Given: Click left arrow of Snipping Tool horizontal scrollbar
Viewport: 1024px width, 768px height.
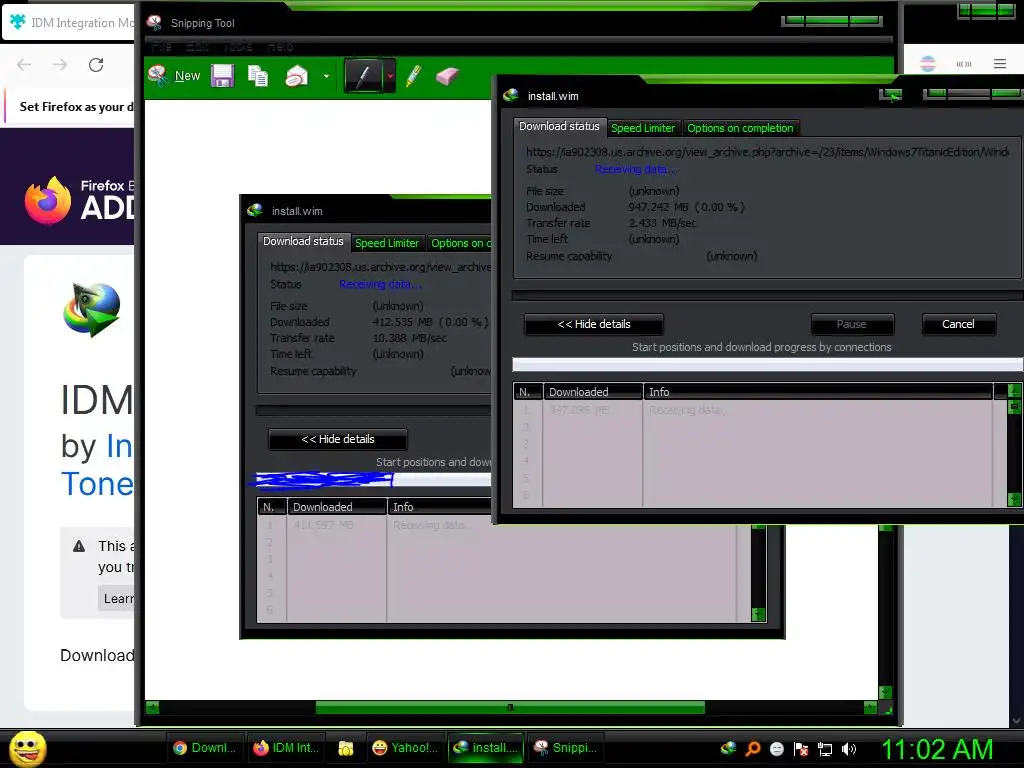Looking at the screenshot, I should (x=152, y=707).
